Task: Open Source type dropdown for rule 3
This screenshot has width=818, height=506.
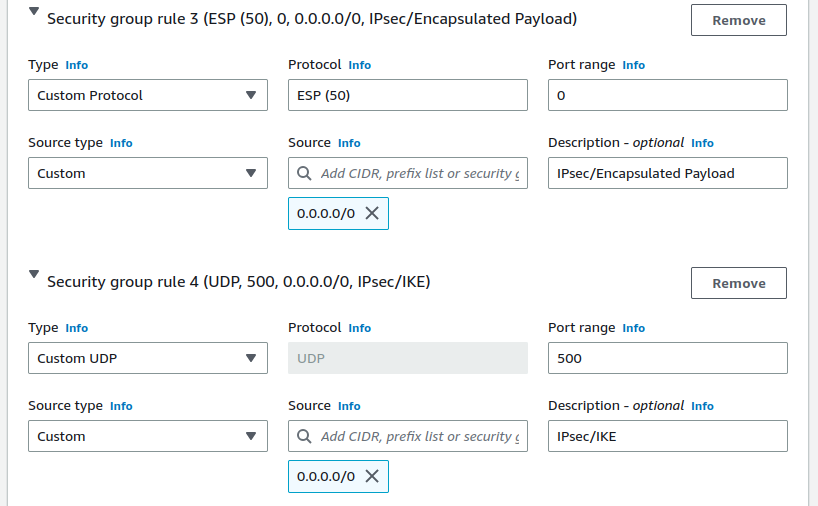Action: click(x=148, y=173)
